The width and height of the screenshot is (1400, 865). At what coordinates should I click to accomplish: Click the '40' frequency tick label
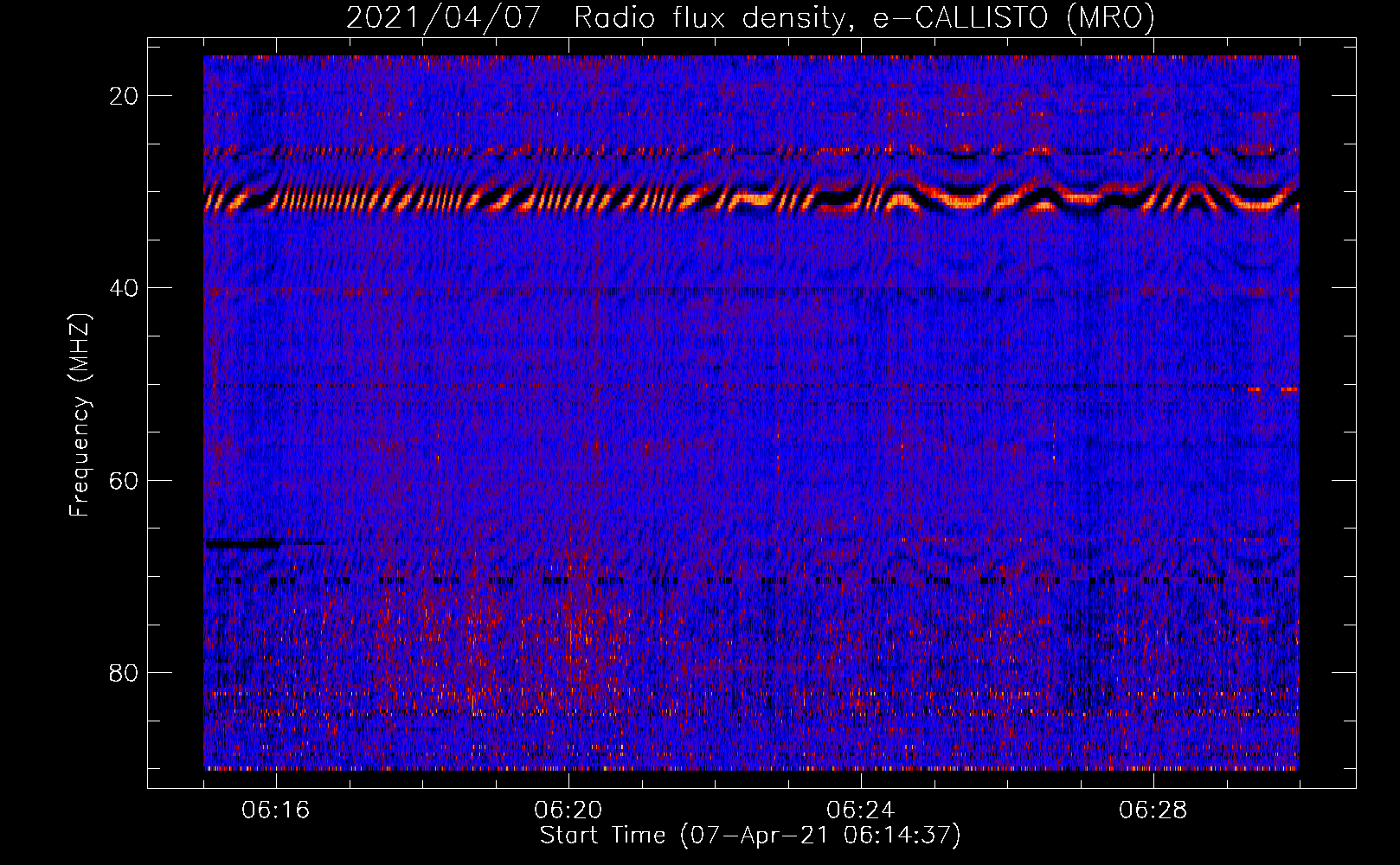[x=124, y=288]
